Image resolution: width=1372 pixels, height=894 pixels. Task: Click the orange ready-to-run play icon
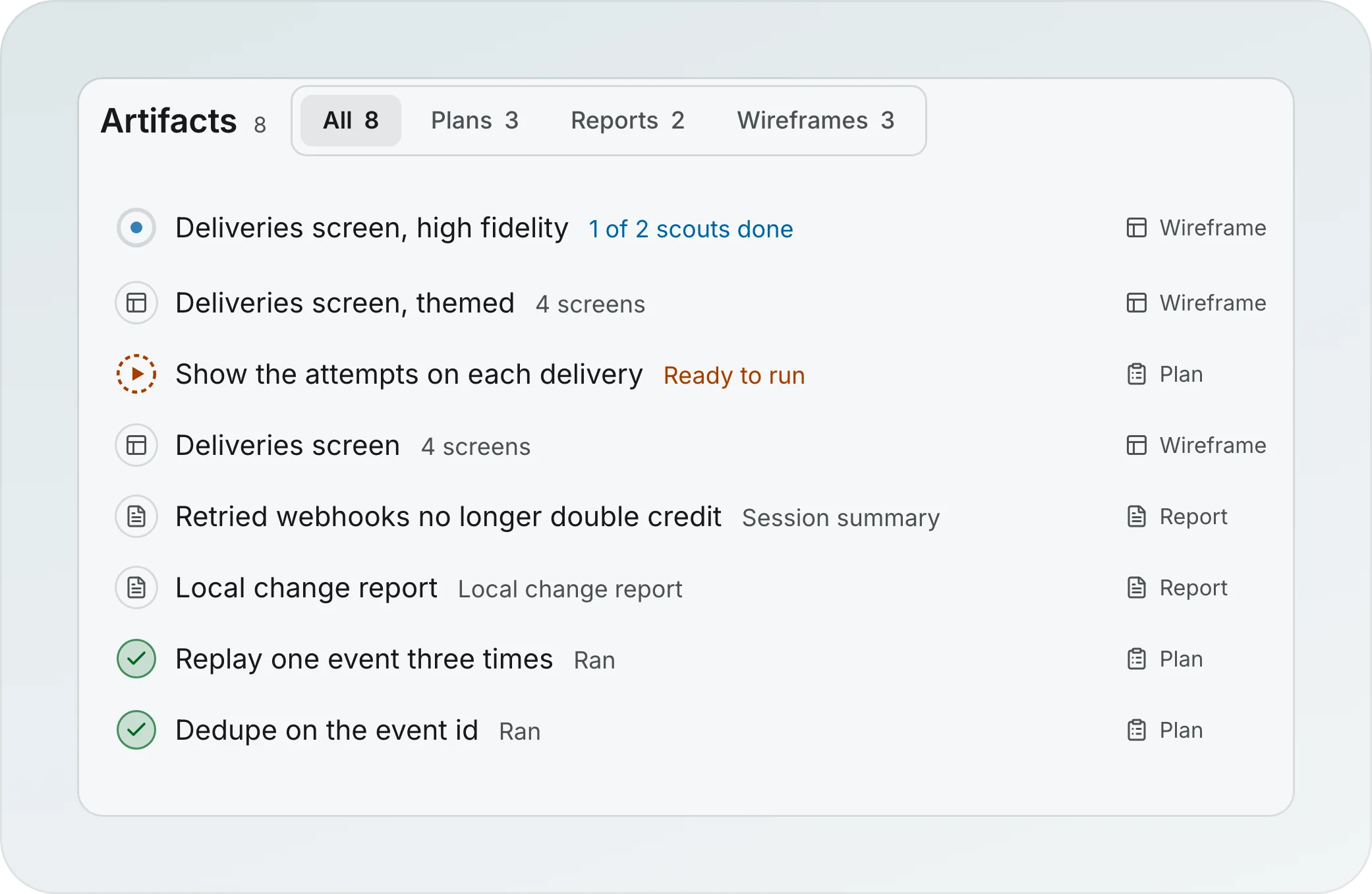(136, 374)
